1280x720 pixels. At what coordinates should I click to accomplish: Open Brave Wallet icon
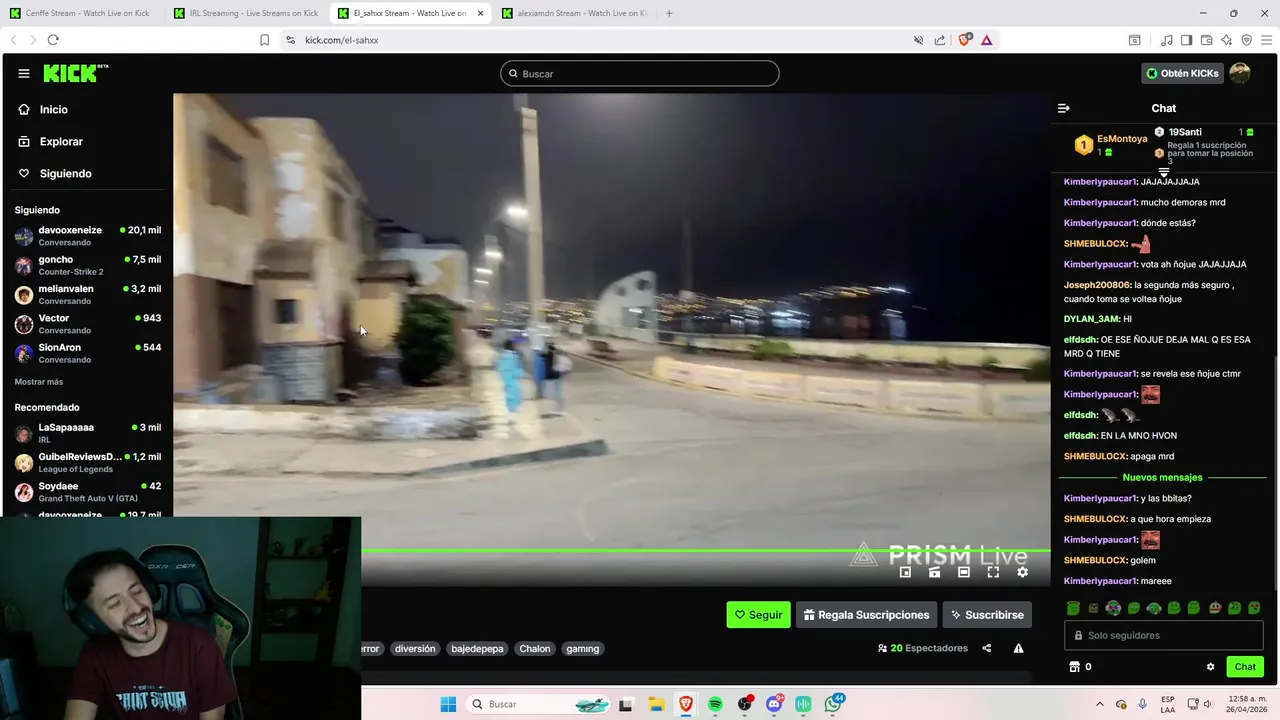(x=1207, y=40)
